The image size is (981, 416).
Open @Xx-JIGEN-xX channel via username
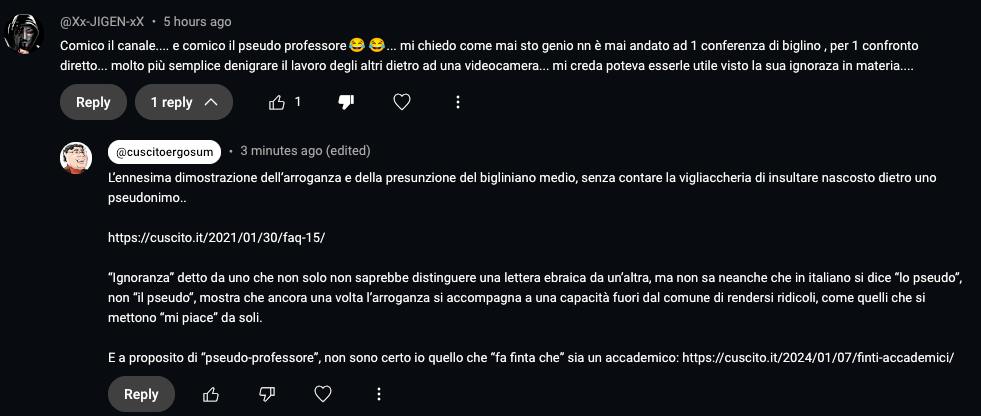[x=102, y=21]
